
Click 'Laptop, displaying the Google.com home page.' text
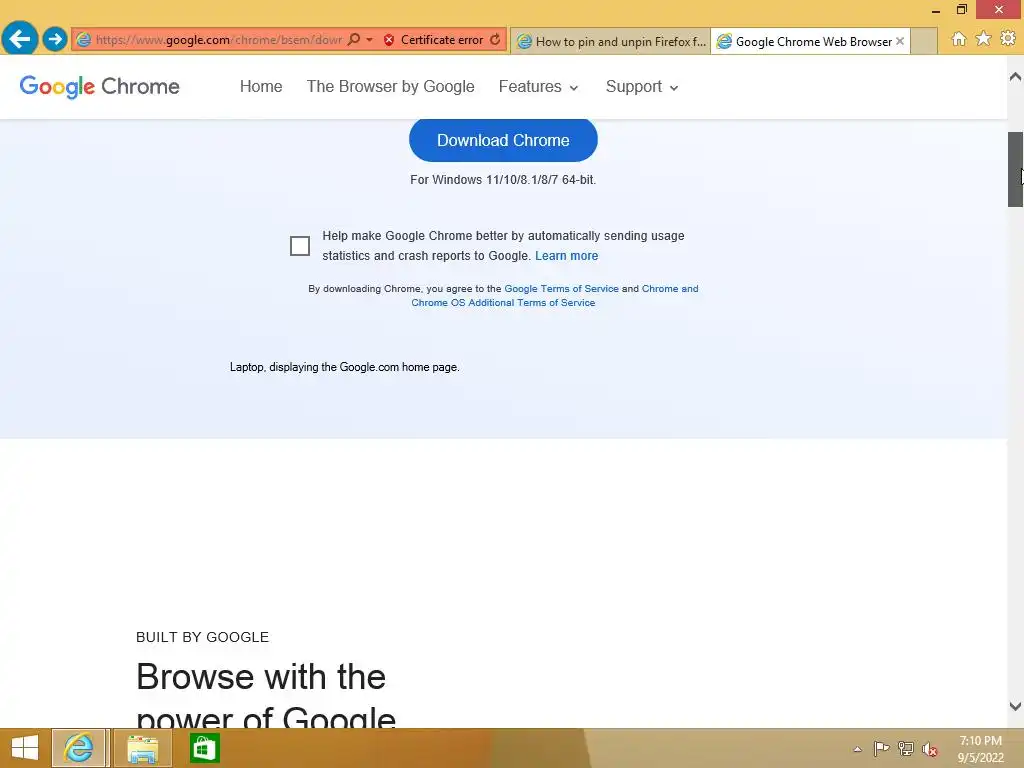(345, 367)
